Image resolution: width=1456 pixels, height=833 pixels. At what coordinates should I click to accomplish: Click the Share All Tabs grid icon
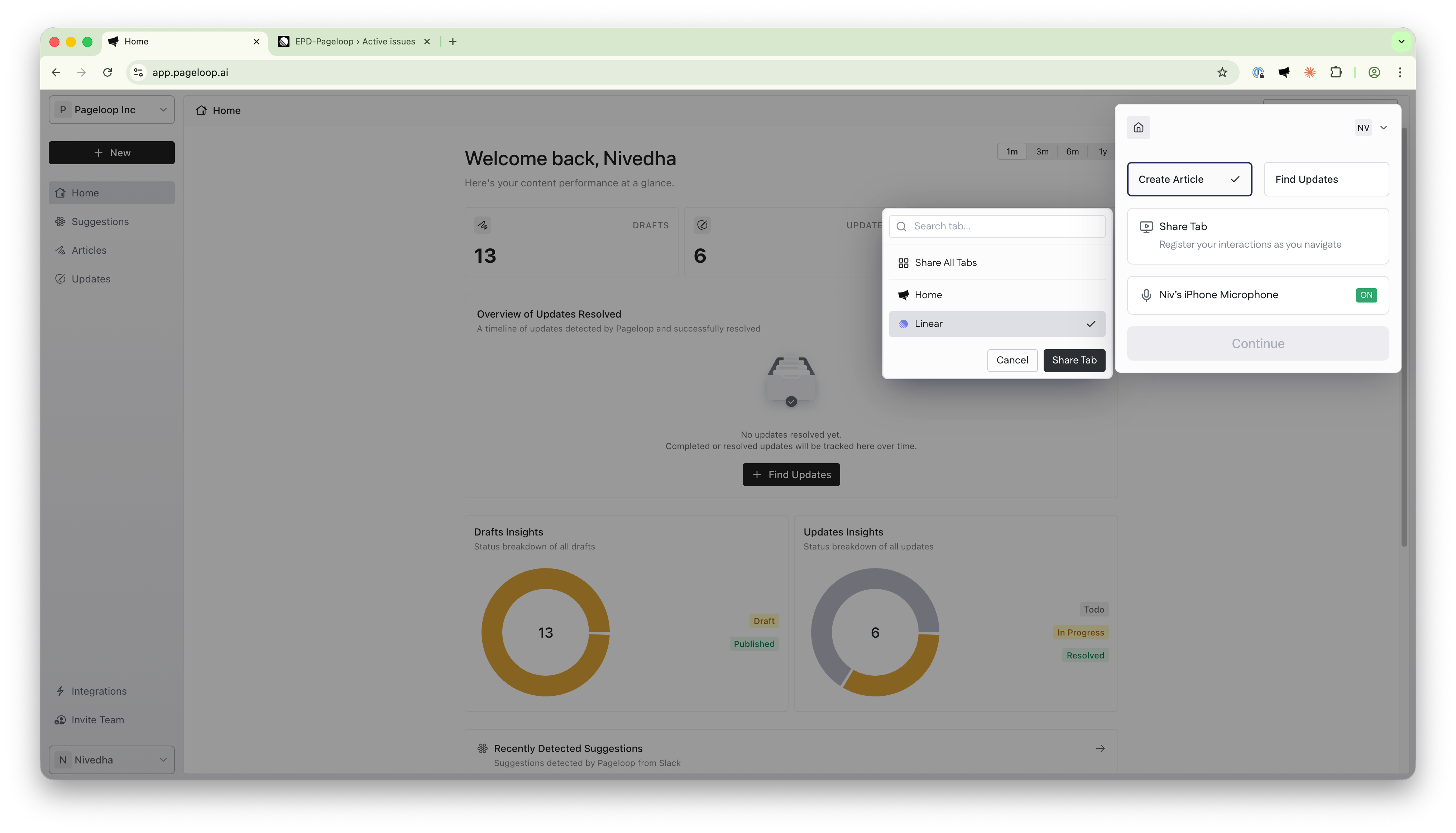[x=903, y=263]
